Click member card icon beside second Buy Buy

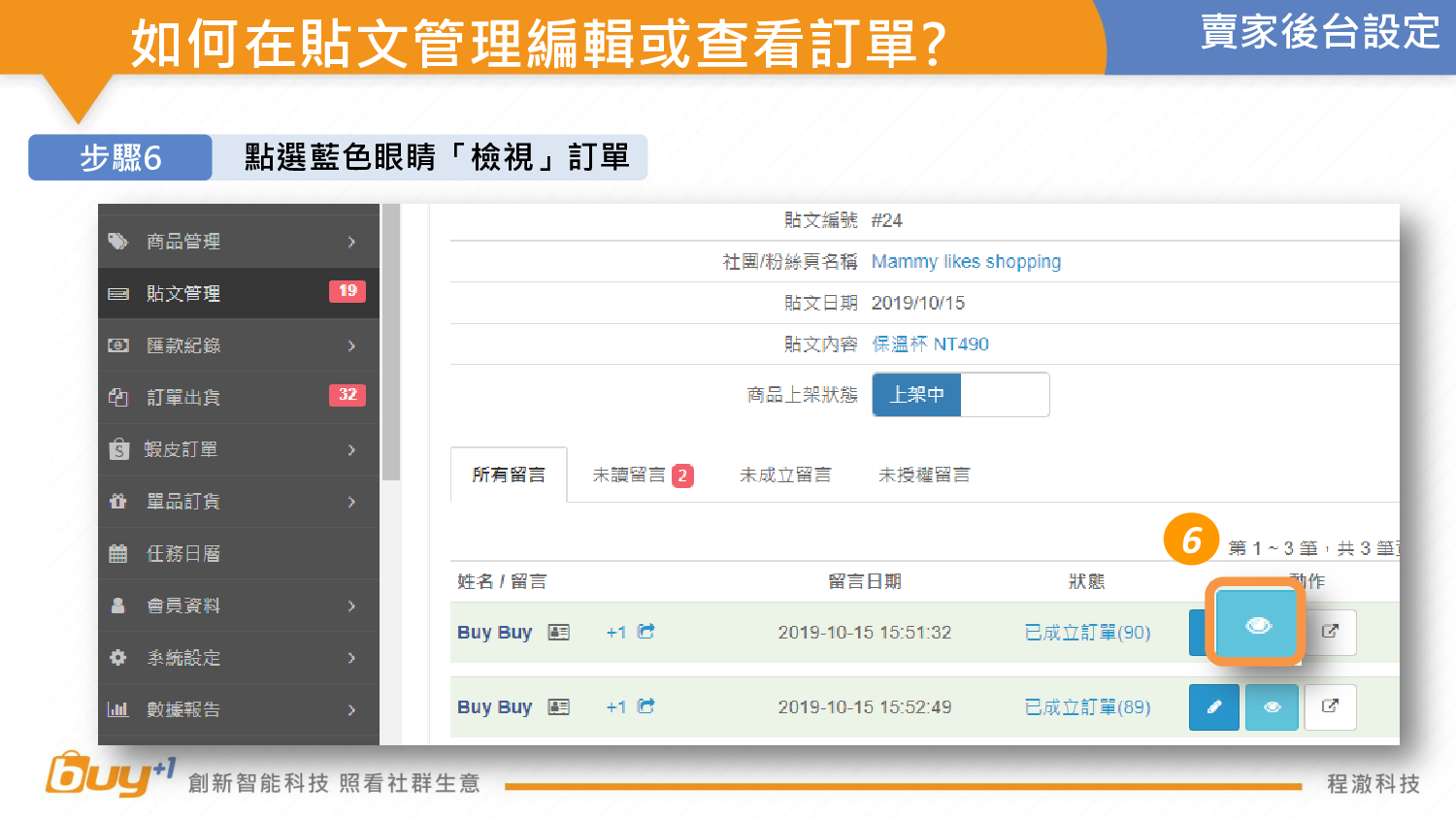click(x=558, y=707)
